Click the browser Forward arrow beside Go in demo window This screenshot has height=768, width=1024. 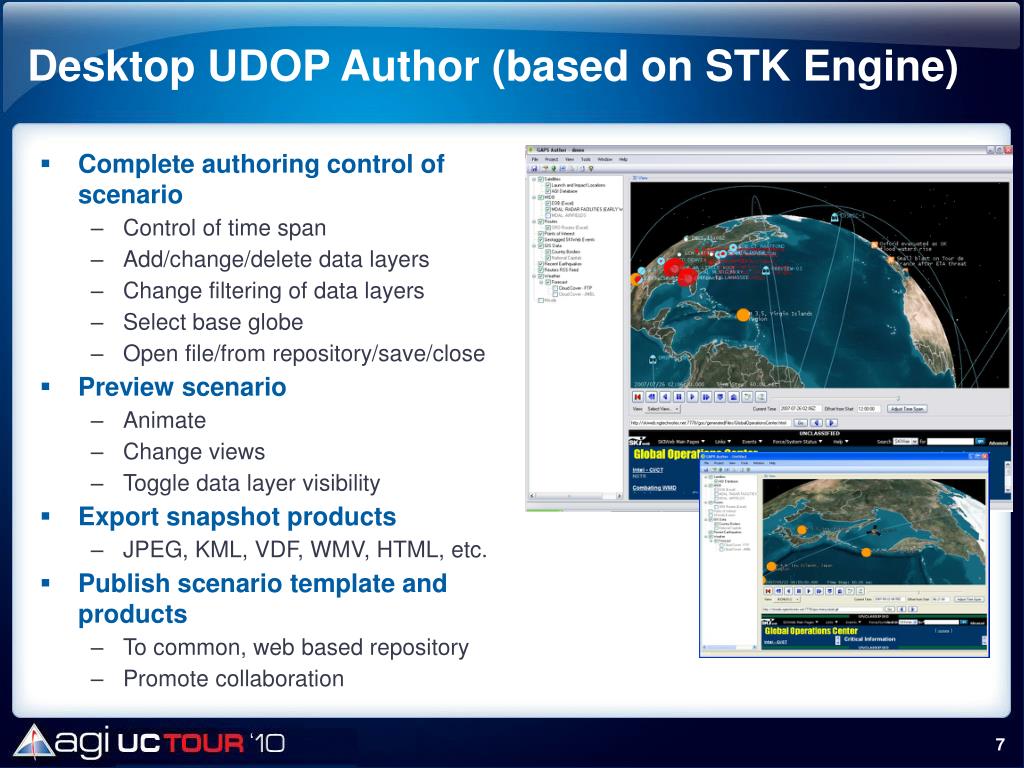click(x=831, y=423)
